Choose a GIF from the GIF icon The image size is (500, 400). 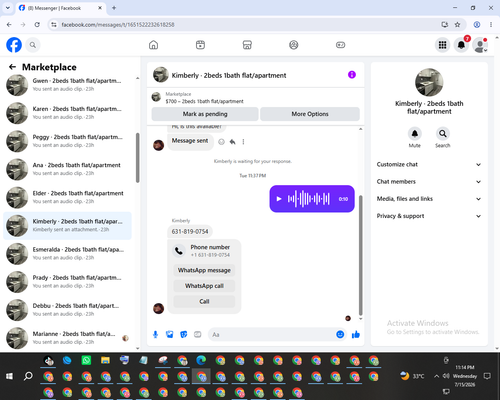click(198, 334)
